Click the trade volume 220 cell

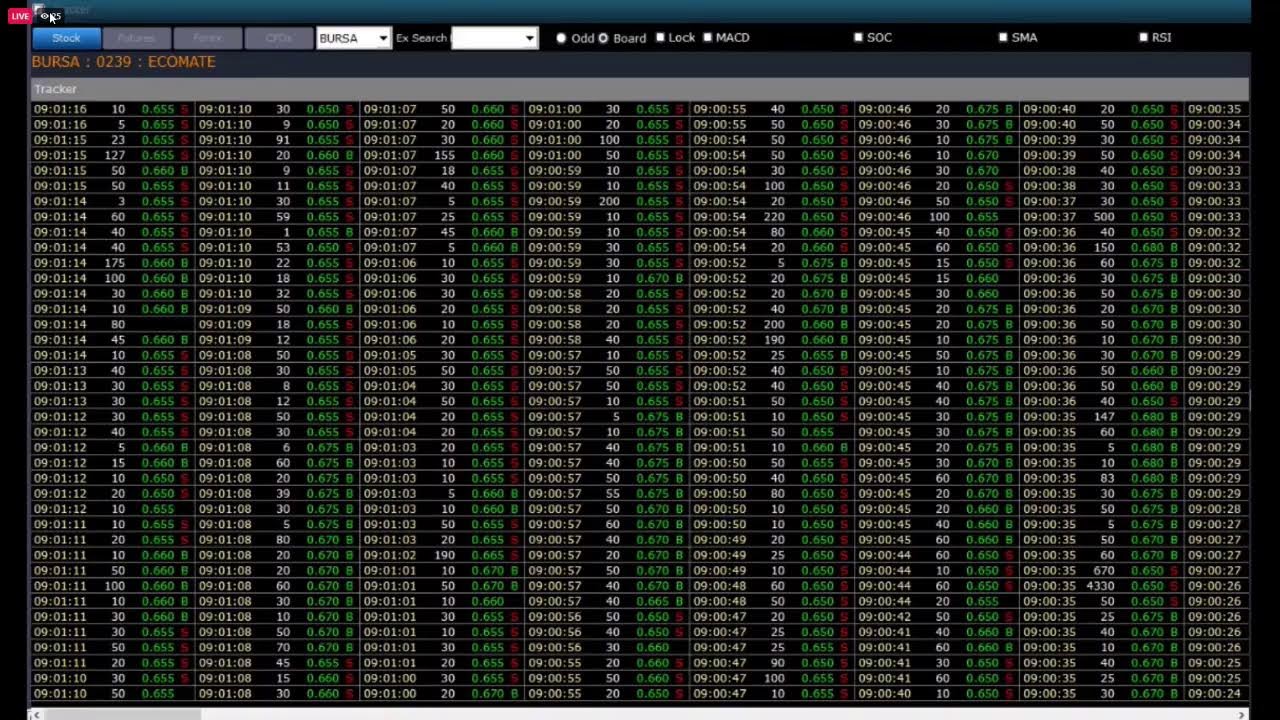pyautogui.click(x=774, y=217)
